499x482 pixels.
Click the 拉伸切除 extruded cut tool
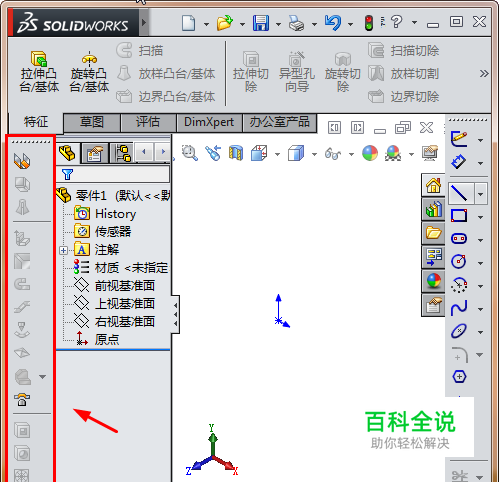(251, 72)
